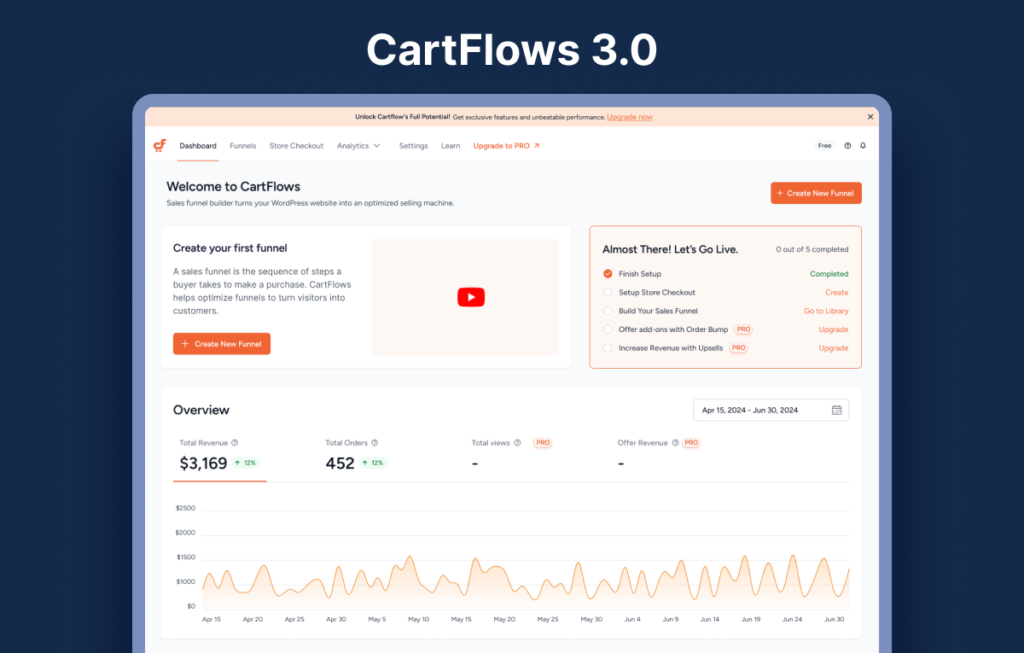Open the Settings tab
Screen dimensions: 1024x653
click(x=413, y=146)
